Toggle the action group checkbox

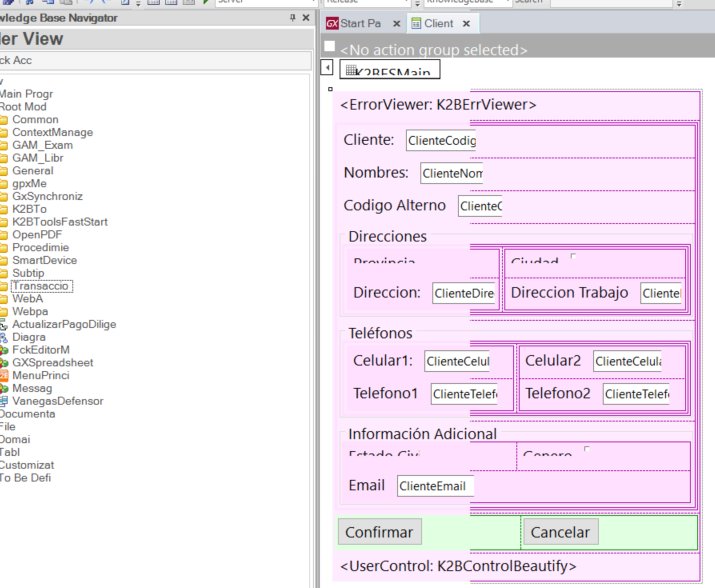[x=329, y=48]
